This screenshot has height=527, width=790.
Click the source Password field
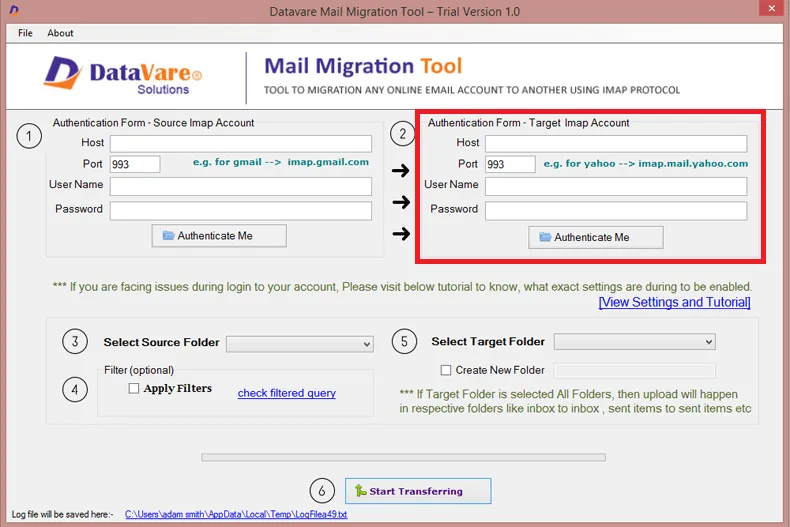241,211
